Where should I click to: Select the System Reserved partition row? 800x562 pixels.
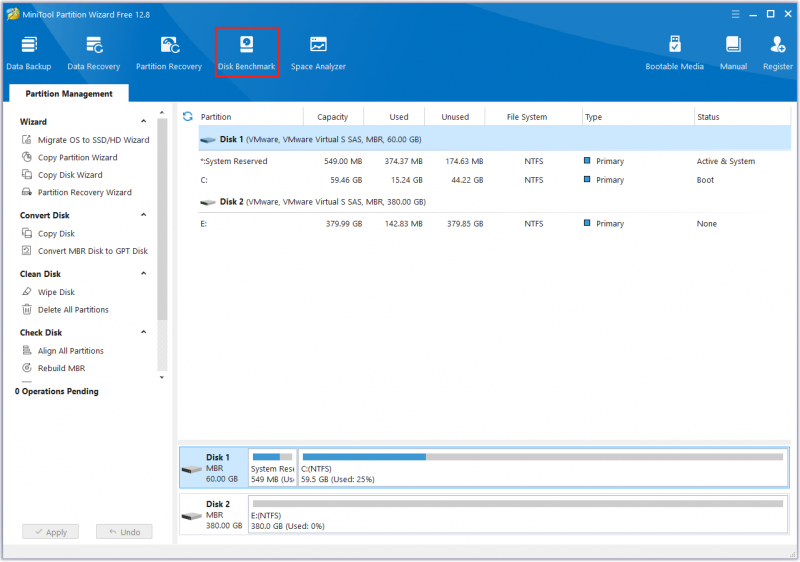494,161
